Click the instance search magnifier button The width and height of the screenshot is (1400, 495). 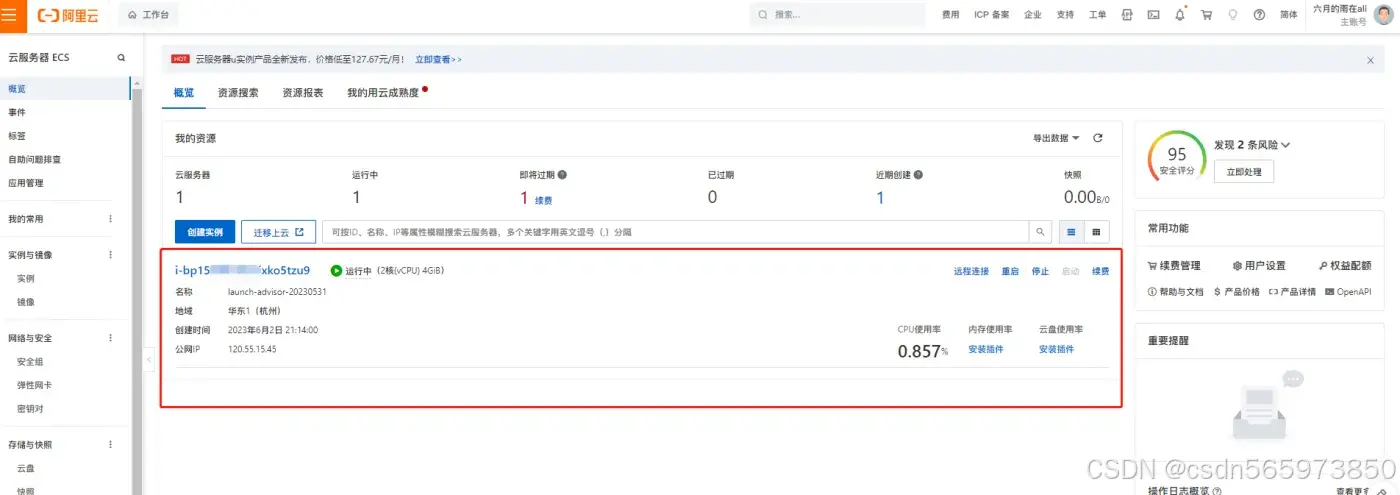click(1041, 232)
